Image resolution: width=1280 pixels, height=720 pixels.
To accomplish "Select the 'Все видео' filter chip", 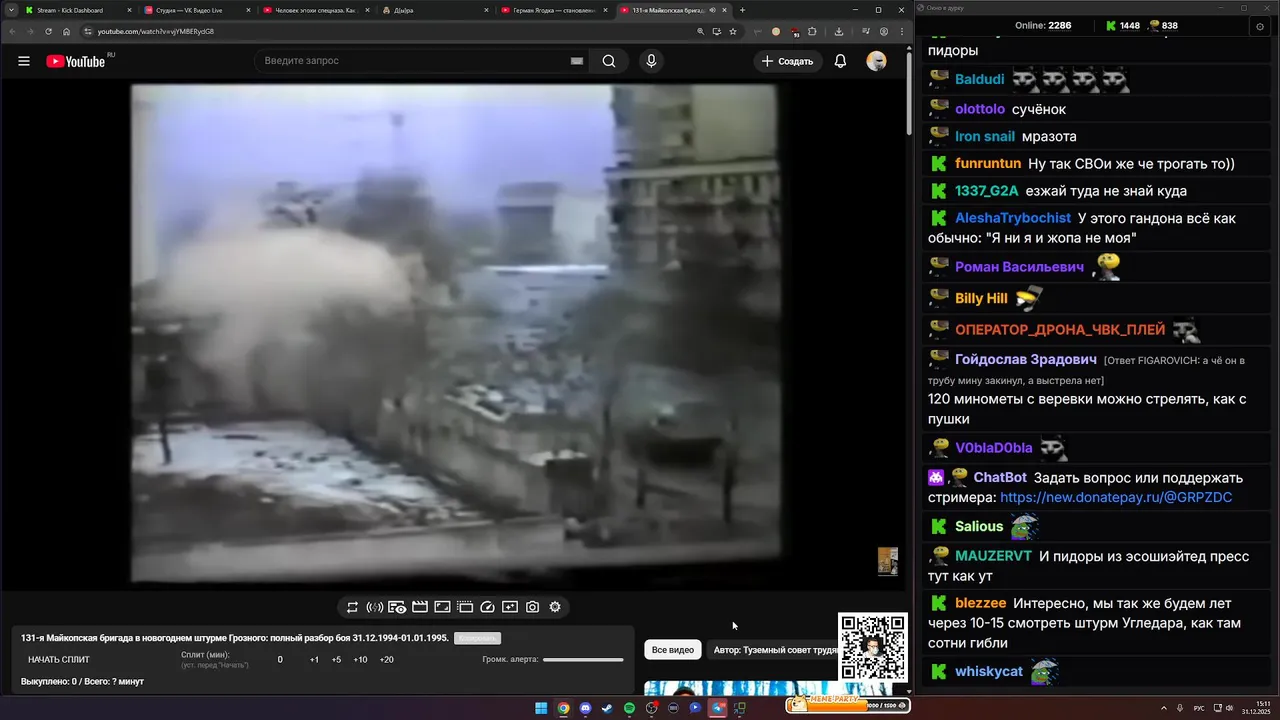I will [673, 650].
